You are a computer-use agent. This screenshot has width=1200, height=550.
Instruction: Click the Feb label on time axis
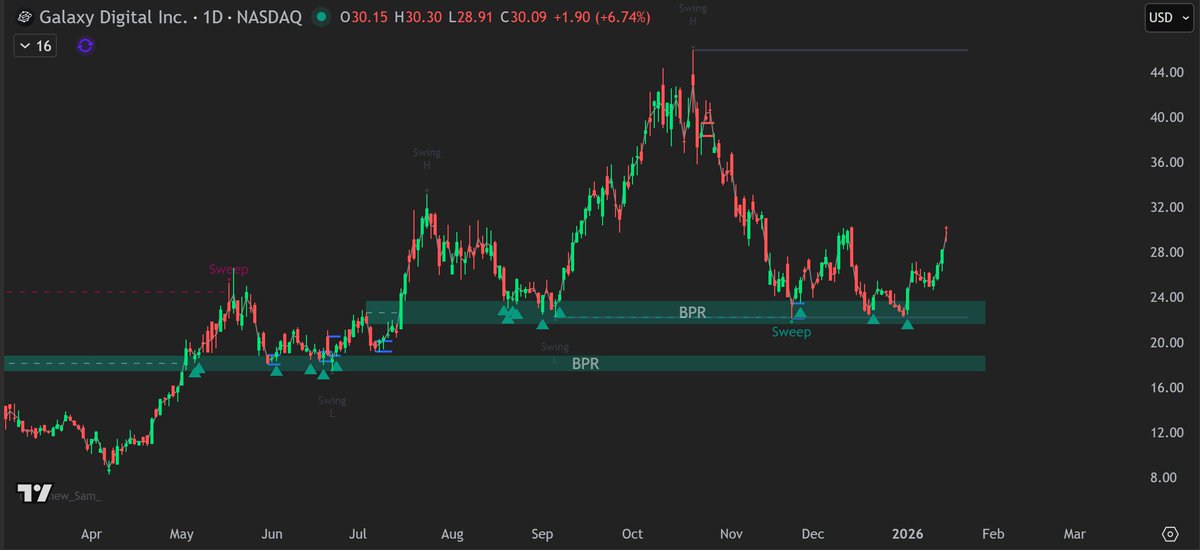pos(991,534)
